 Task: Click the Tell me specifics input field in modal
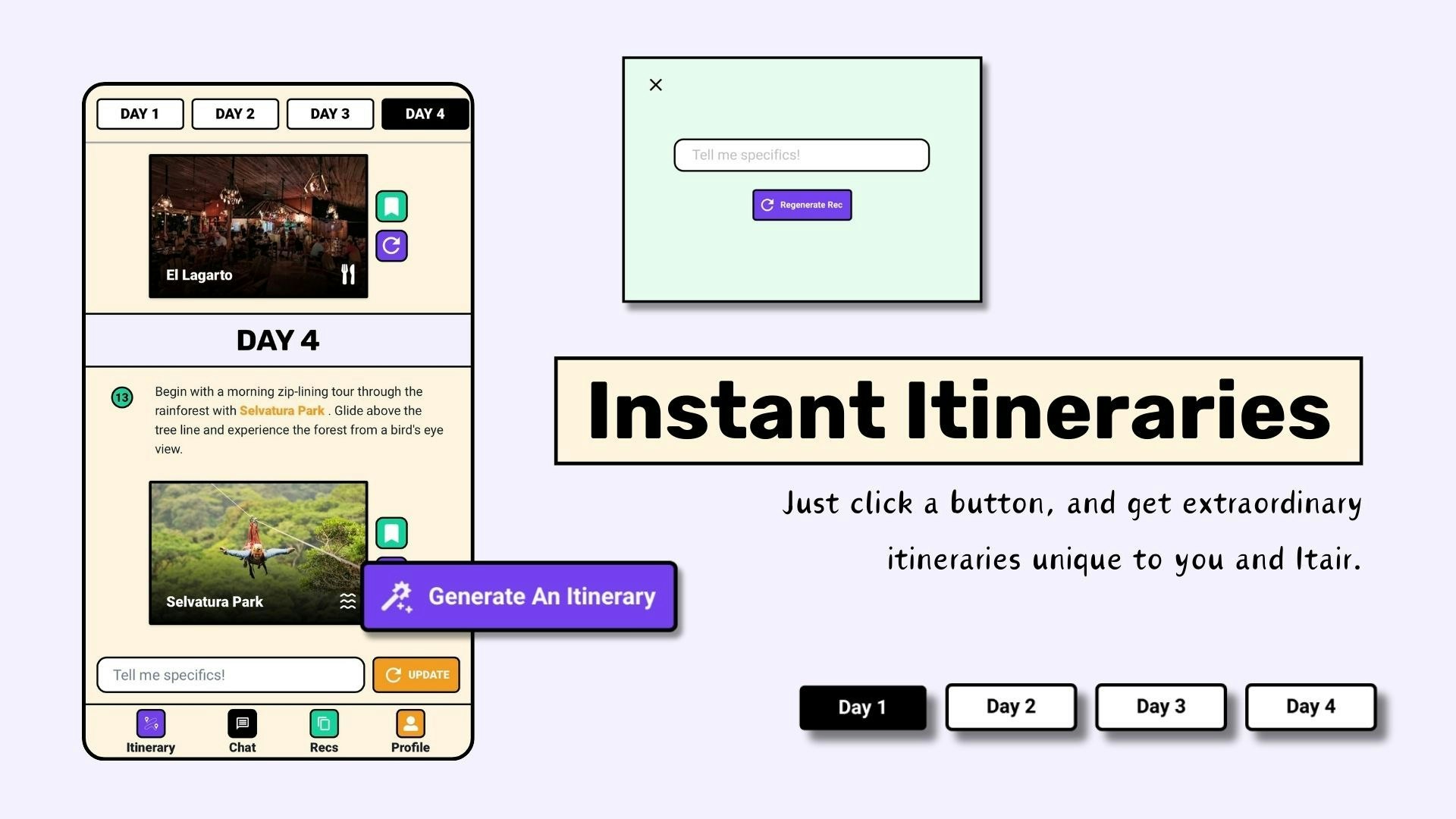[800, 155]
